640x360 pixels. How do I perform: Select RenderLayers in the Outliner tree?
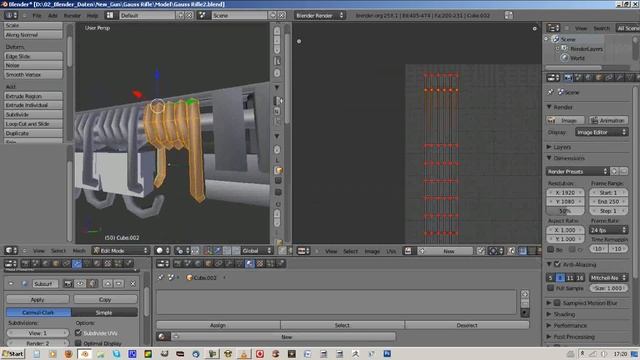click(586, 49)
